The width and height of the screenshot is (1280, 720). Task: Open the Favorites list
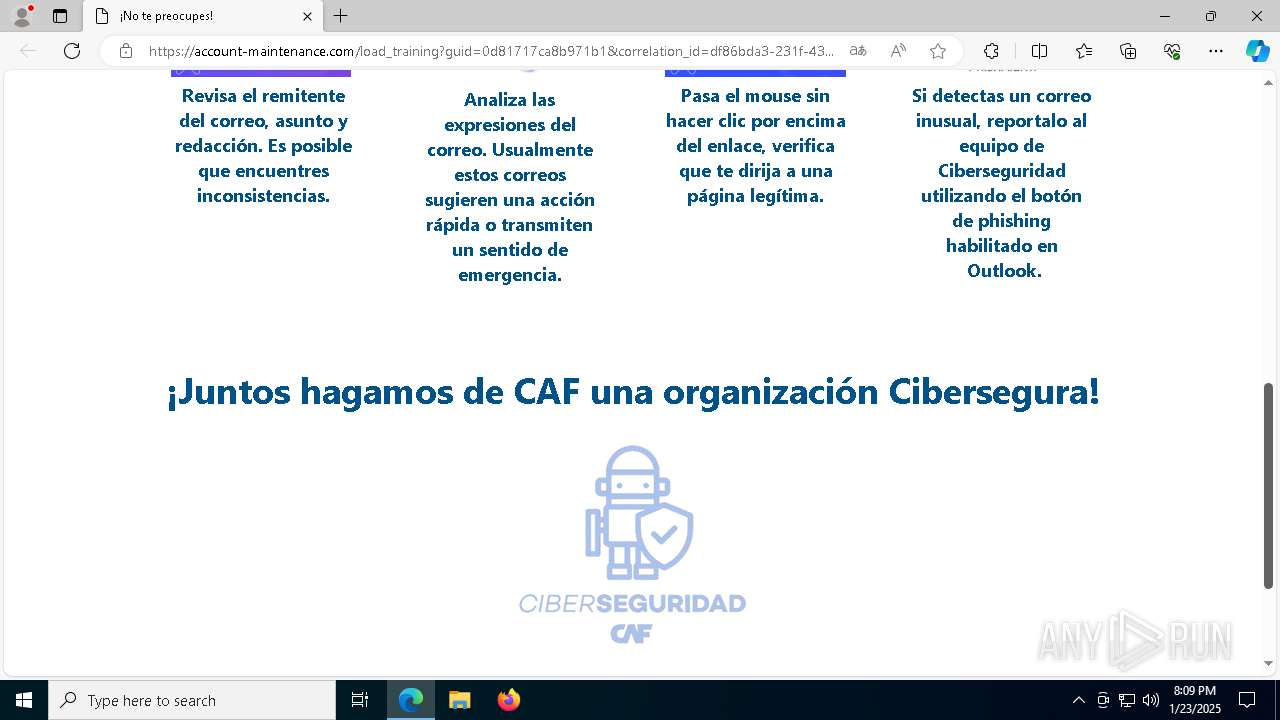point(1084,51)
